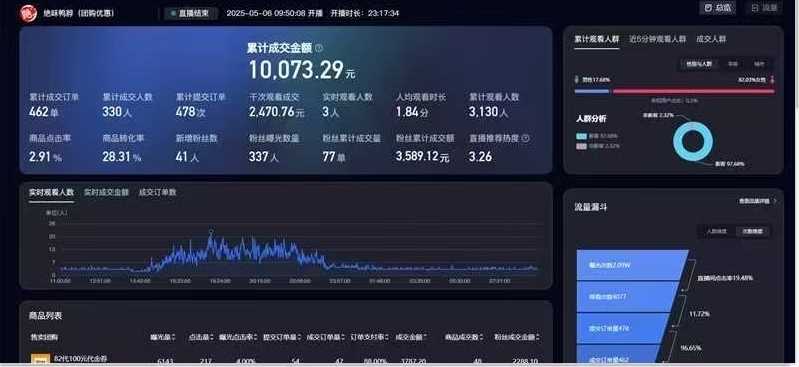The height and width of the screenshot is (367, 799).
Task: Sort the product list by 曝光量
Action: click(x=163, y=337)
